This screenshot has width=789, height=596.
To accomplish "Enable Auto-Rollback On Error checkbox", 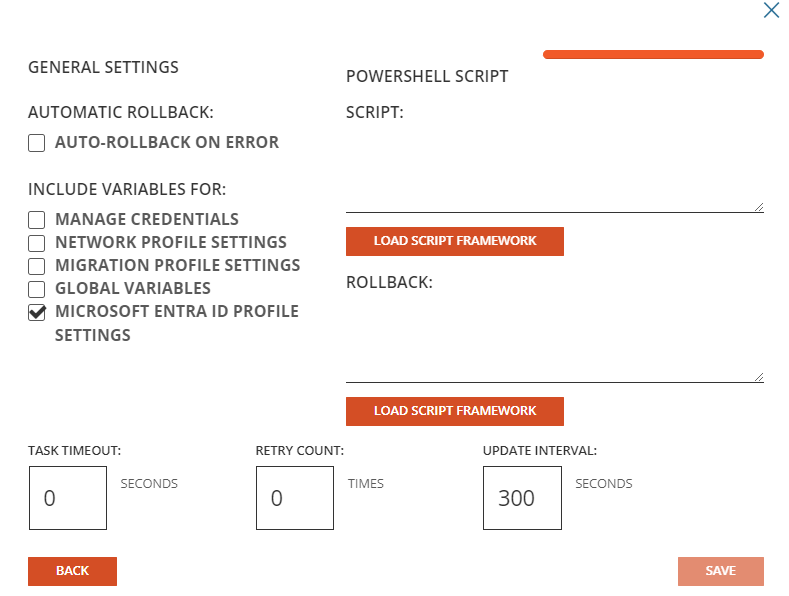I will (x=36, y=143).
